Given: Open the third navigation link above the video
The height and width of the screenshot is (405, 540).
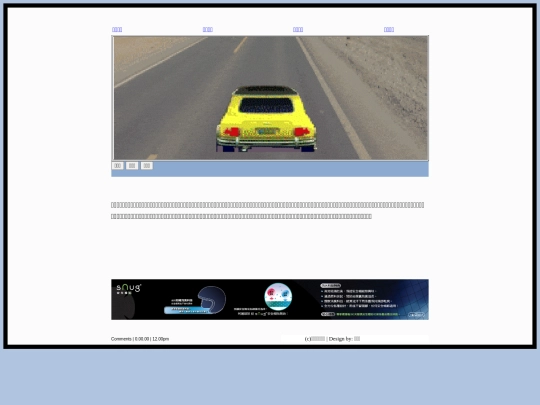Looking at the screenshot, I should [x=298, y=30].
